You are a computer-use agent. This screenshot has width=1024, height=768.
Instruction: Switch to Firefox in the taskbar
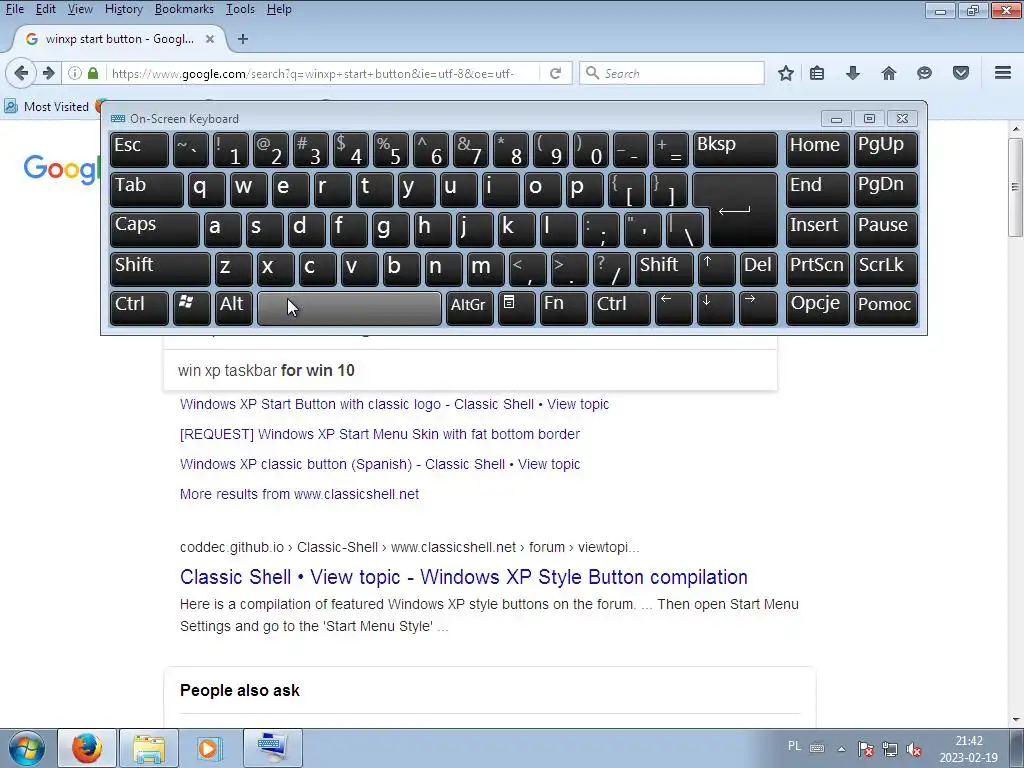[x=87, y=748]
